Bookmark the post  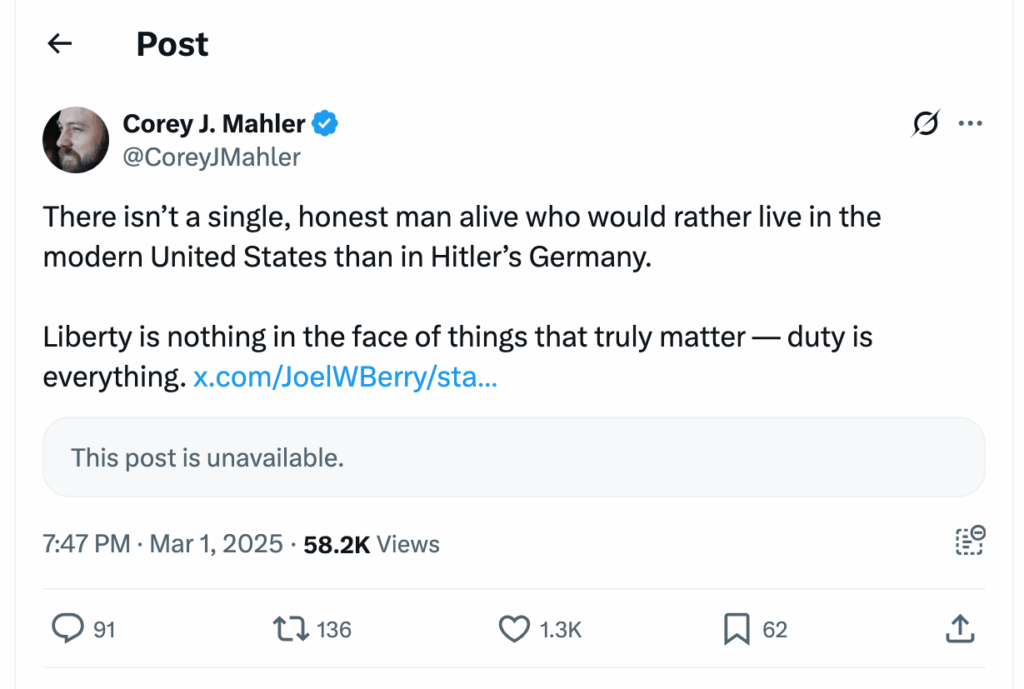(737, 630)
